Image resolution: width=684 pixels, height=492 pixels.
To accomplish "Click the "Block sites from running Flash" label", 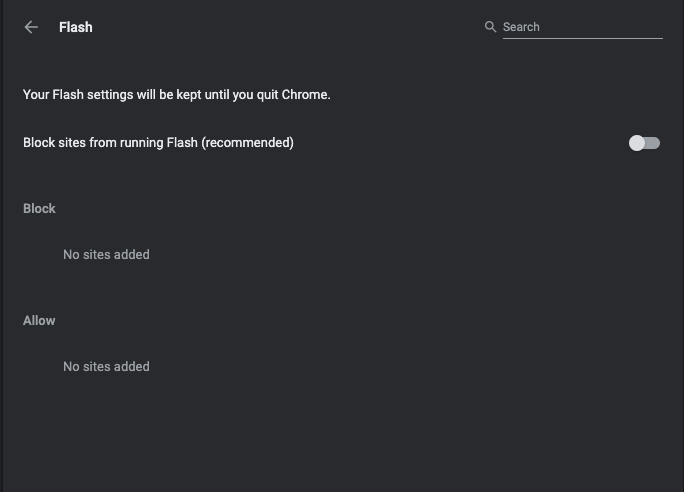I will pyautogui.click(x=110, y=143).
